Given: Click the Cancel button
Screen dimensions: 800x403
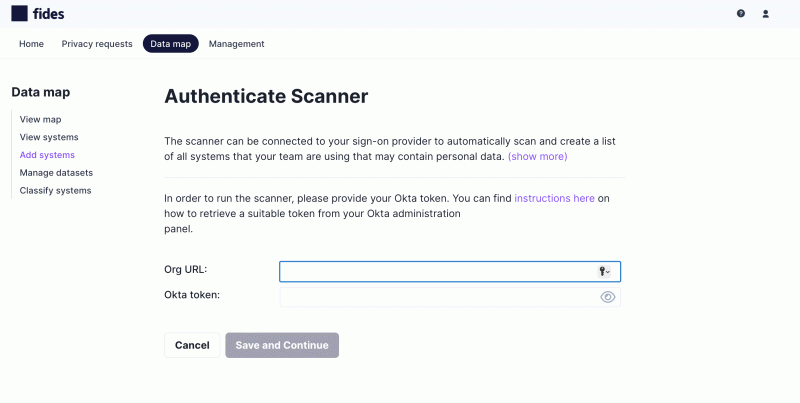Looking at the screenshot, I should tap(192, 345).
